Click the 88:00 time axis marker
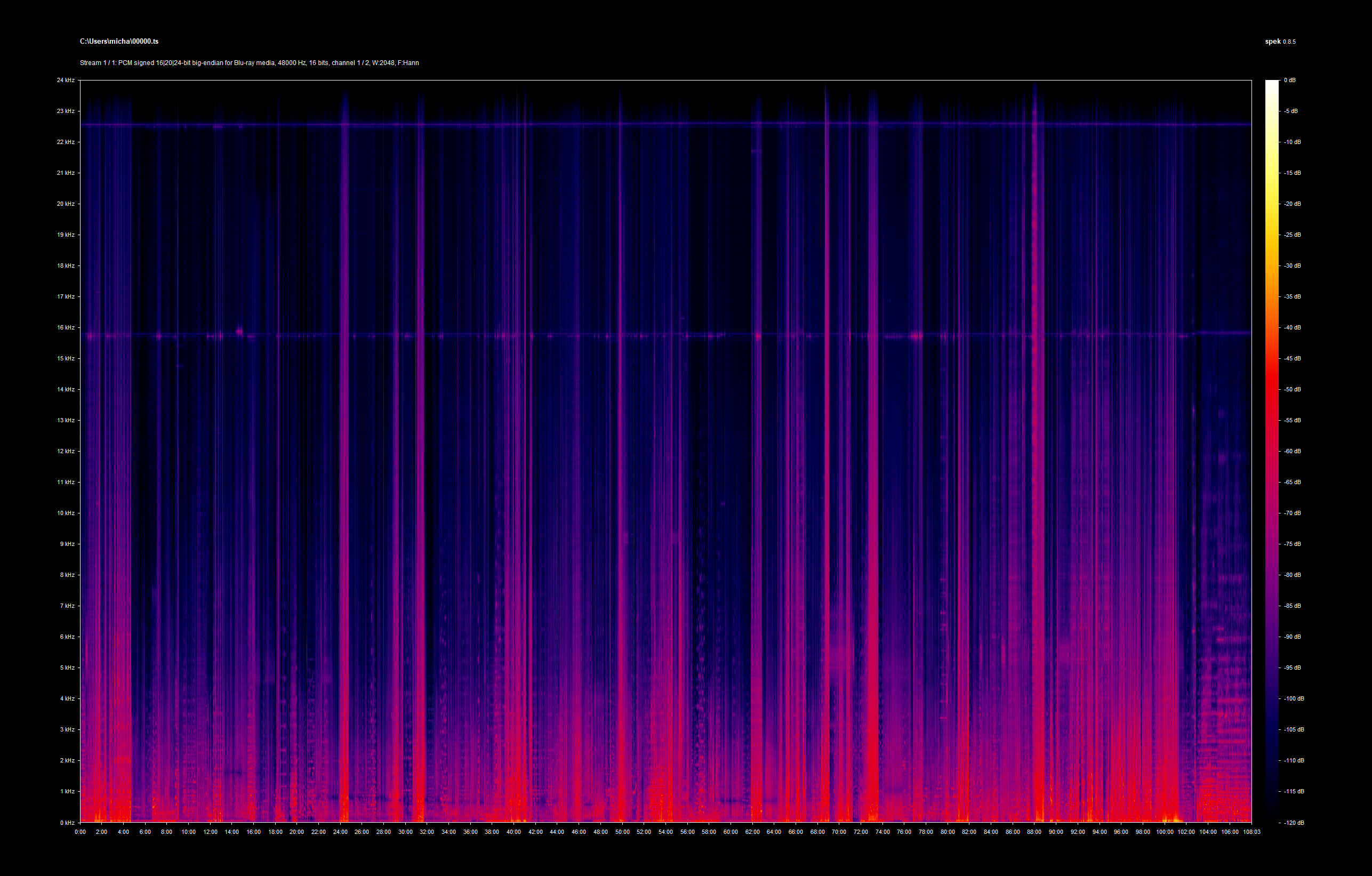1372x876 pixels. (x=1034, y=832)
